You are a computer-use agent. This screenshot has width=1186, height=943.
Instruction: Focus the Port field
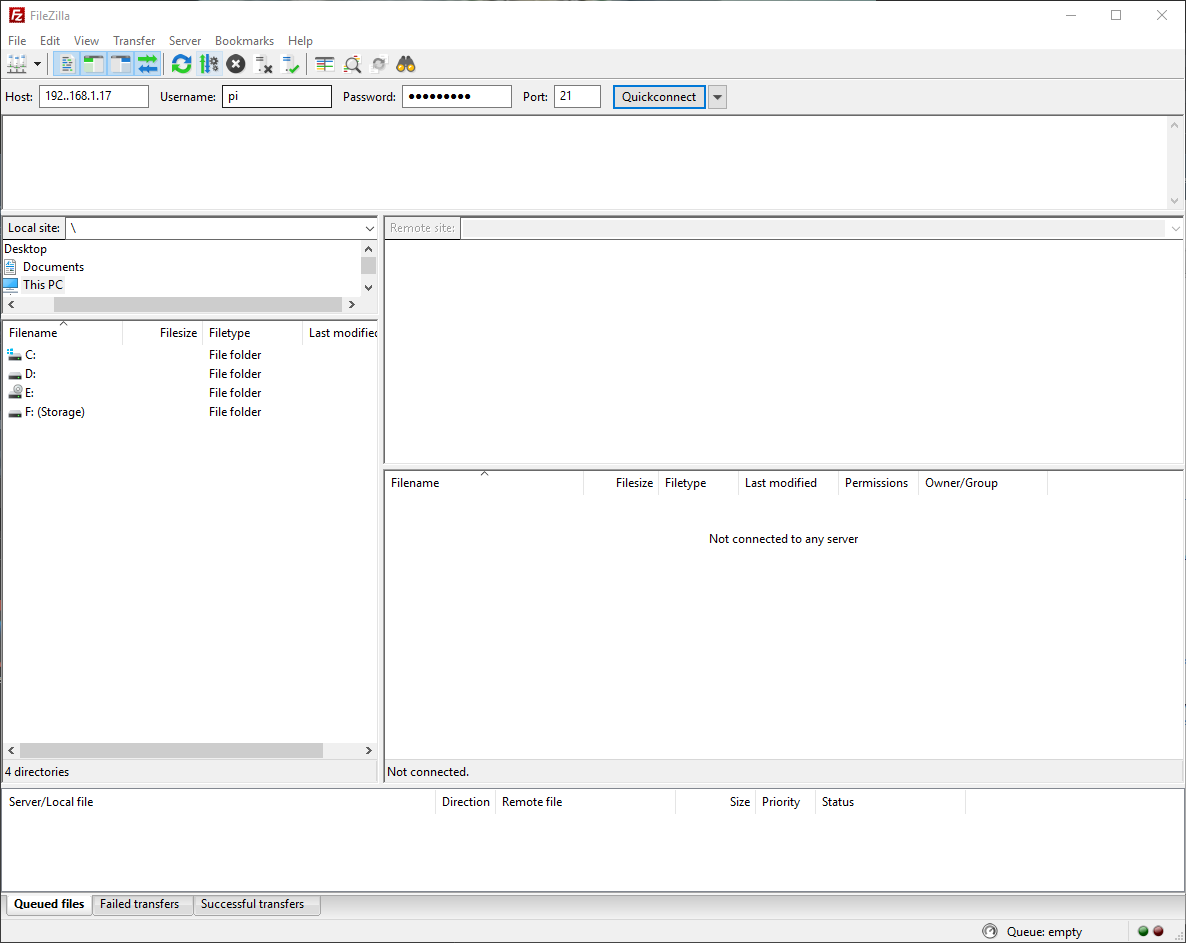[577, 96]
